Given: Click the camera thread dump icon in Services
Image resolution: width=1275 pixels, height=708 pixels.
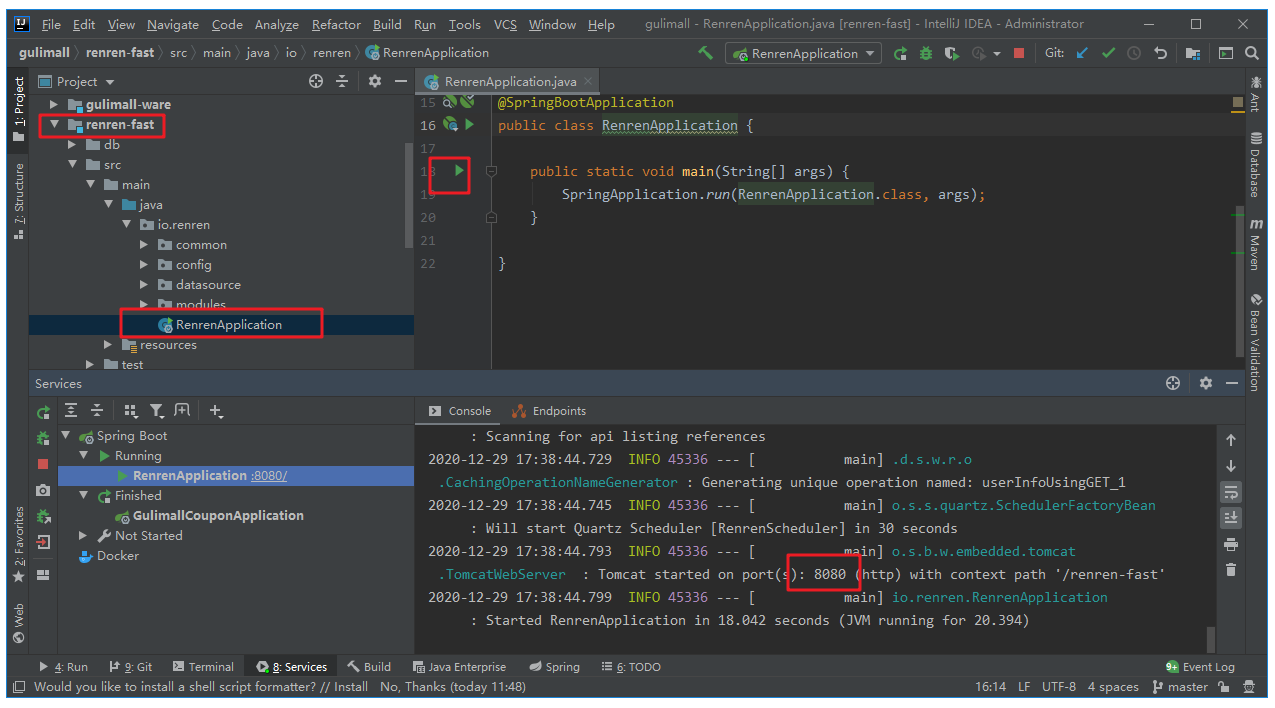Looking at the screenshot, I should (x=43, y=490).
